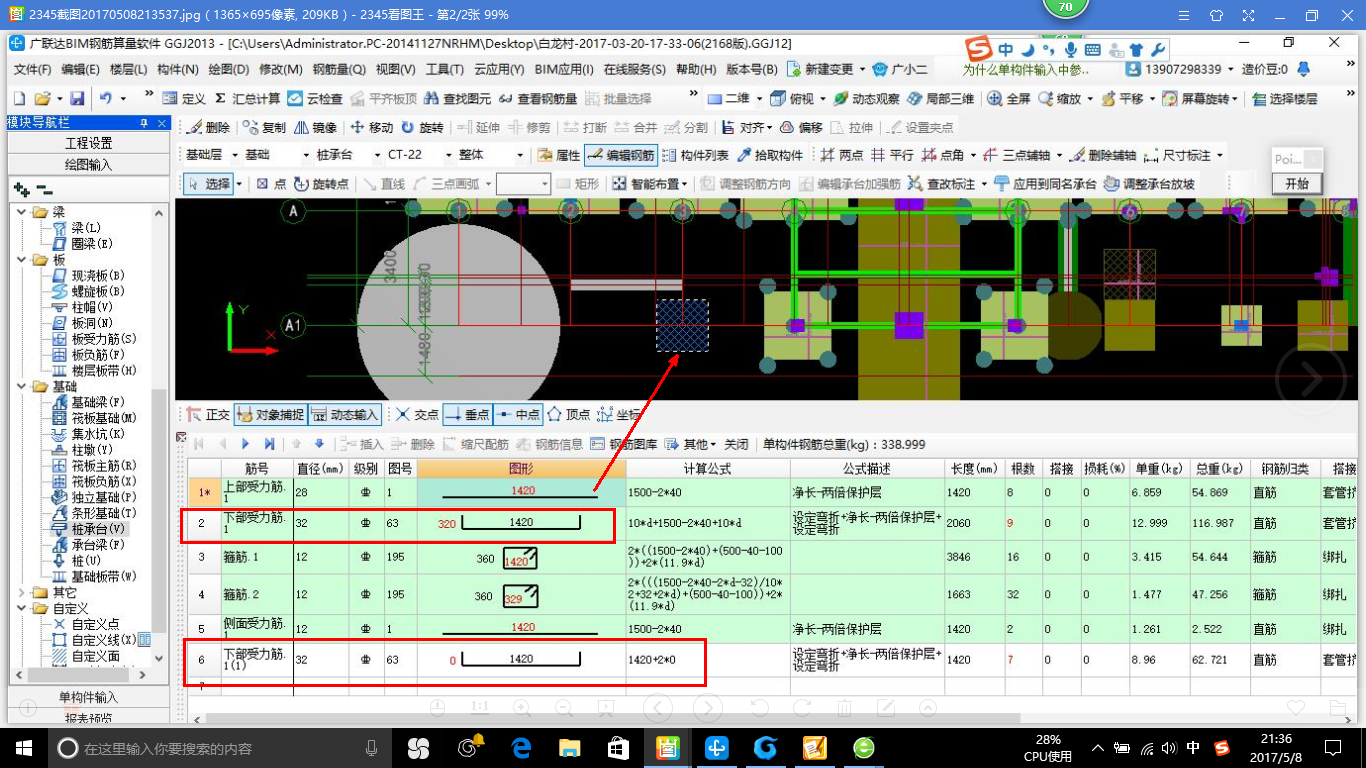This screenshot has height=768, width=1366.
Task: Click the 删除辅轴 delete aux axis tool
Action: pos(1102,155)
